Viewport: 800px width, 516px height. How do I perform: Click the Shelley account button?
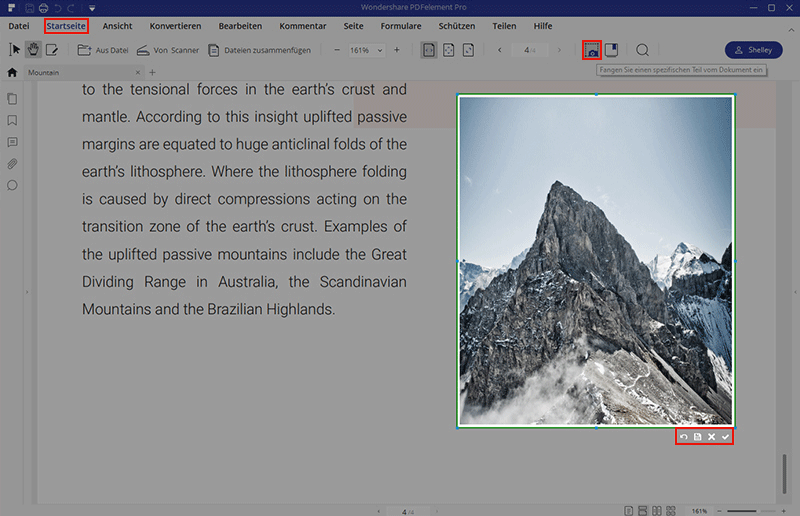pyautogui.click(x=753, y=50)
